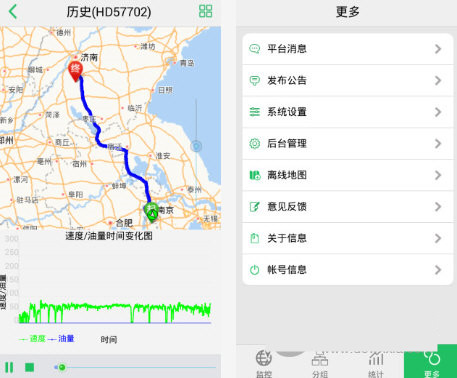The height and width of the screenshot is (378, 457).
Task: Click the 关于信息 document icon
Action: pos(255,238)
